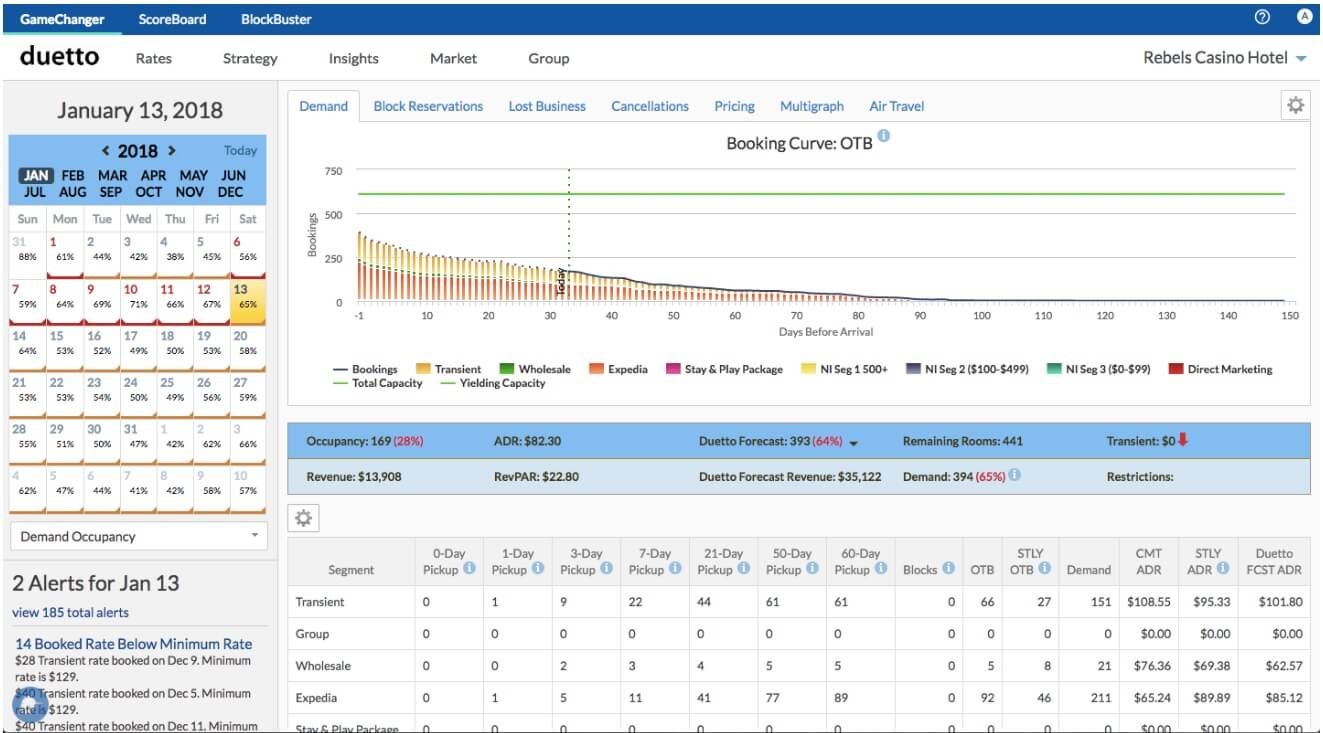Switch to ScoreBoard tab
This screenshot has width=1323, height=733.
pos(173,19)
